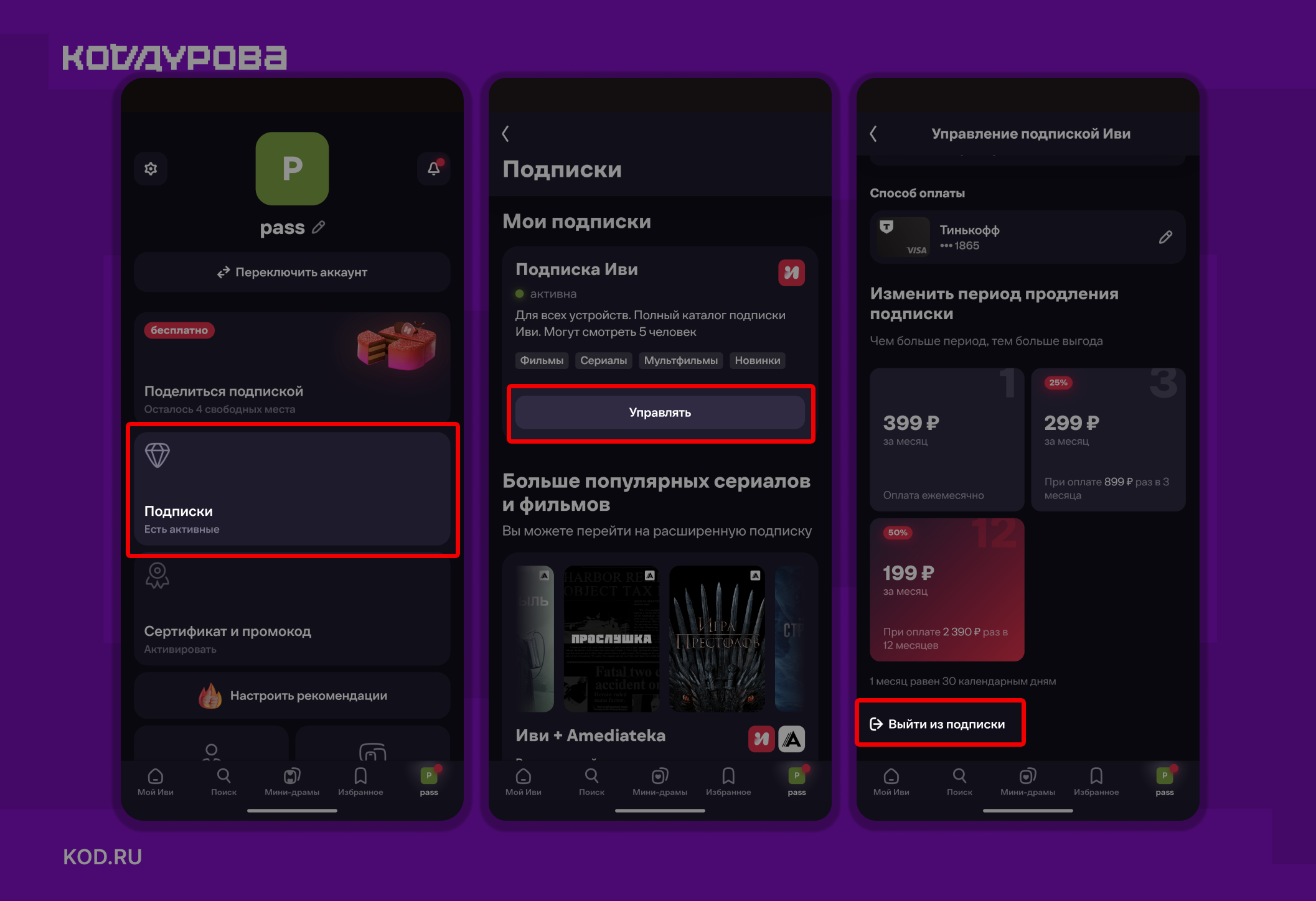Open Игра Престолов poster thumbnail
Viewport: 1316px width, 901px height.
[x=717, y=638]
